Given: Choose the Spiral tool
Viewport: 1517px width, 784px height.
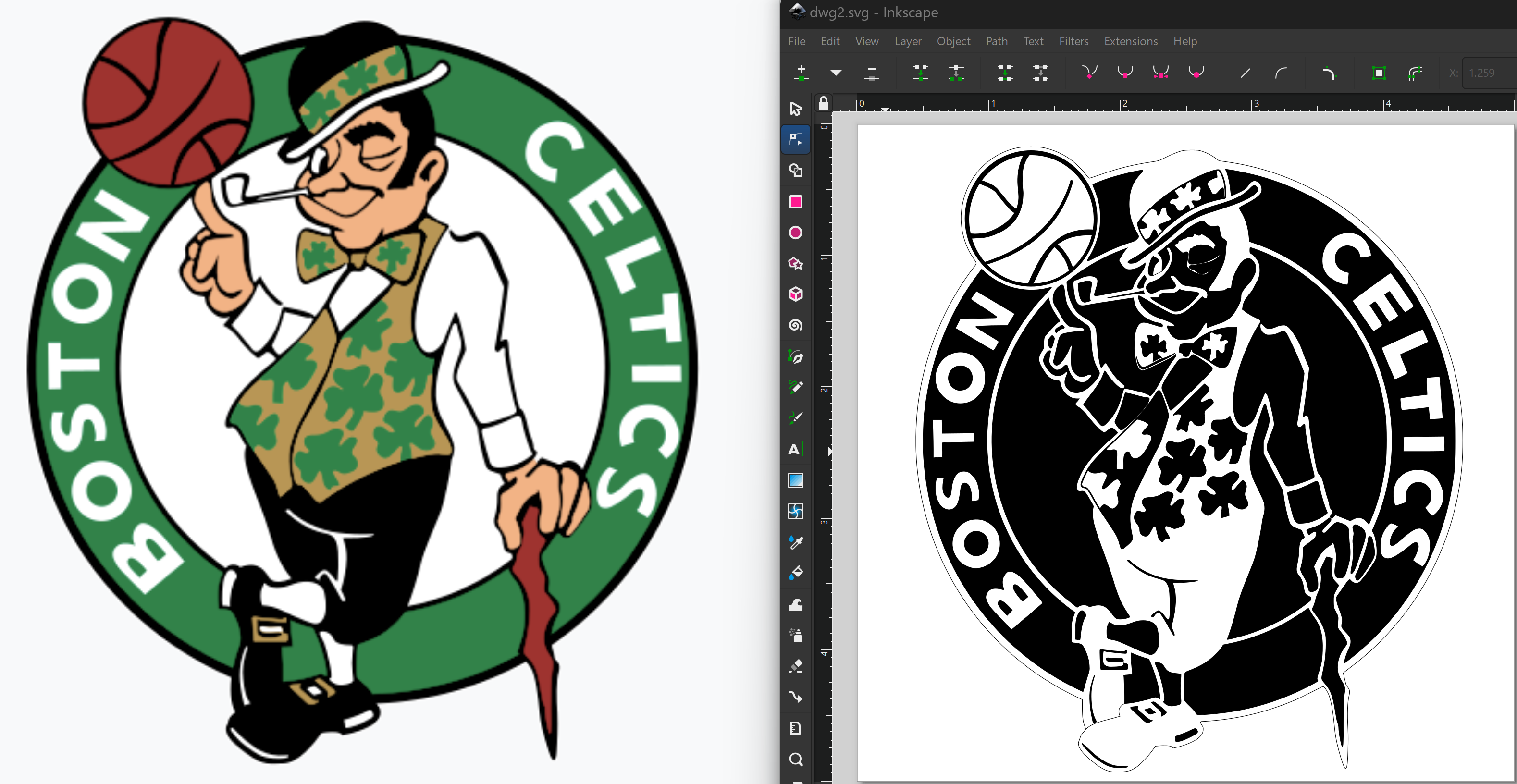Looking at the screenshot, I should 796,325.
